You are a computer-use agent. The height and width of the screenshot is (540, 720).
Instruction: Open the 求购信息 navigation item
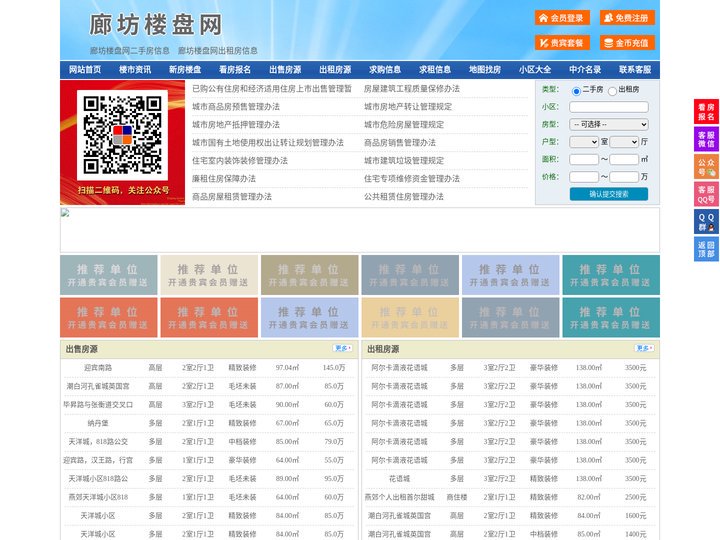tap(385, 70)
